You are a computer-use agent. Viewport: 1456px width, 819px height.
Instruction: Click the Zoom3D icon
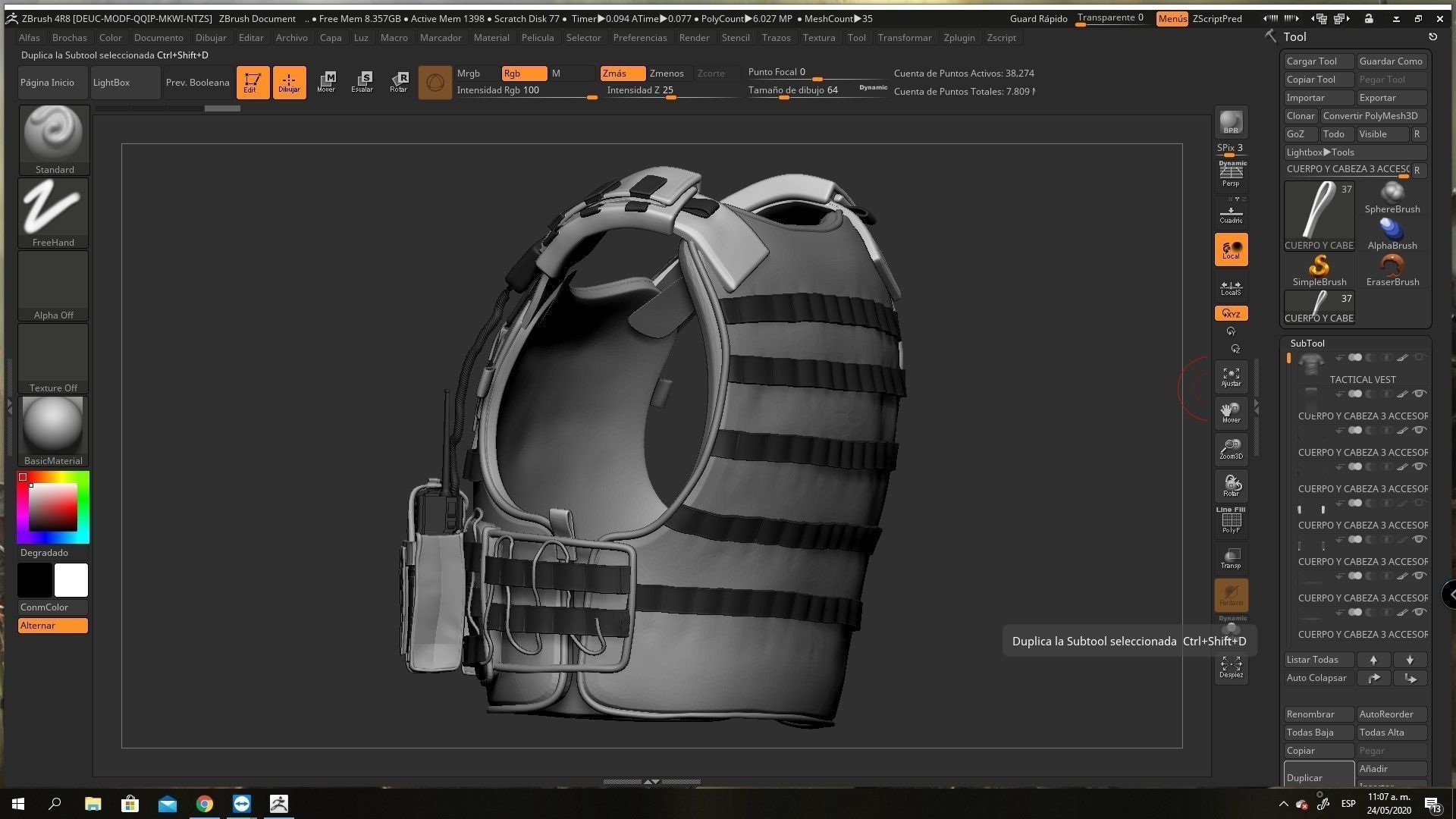pyautogui.click(x=1231, y=449)
